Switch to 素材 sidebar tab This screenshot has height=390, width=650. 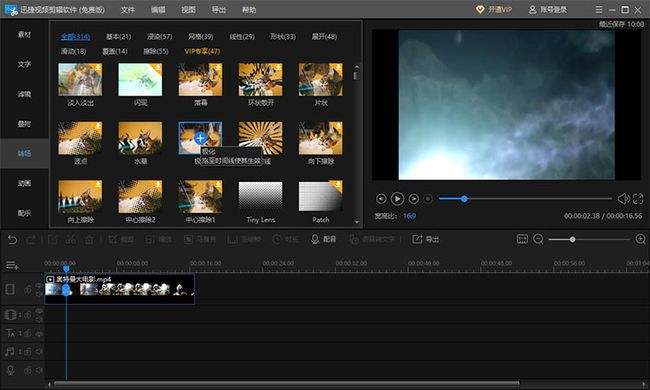click(24, 34)
